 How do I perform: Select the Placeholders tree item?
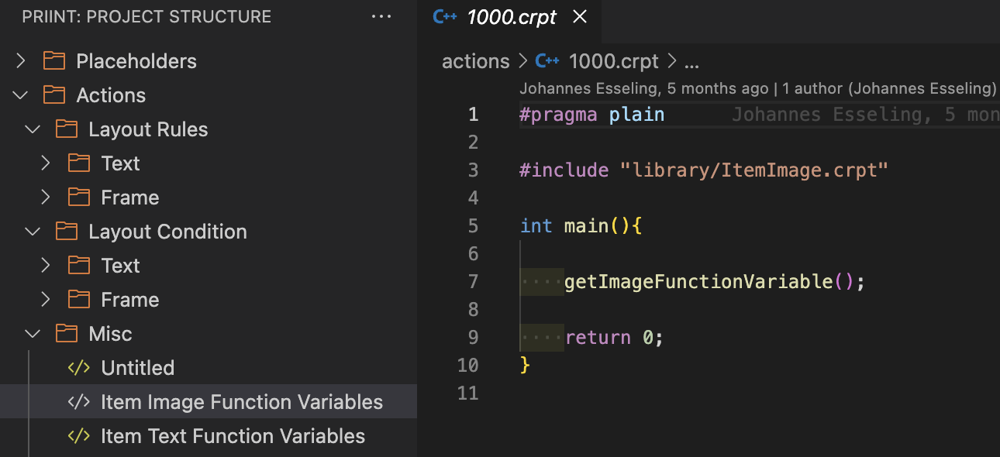[x=209, y=61]
